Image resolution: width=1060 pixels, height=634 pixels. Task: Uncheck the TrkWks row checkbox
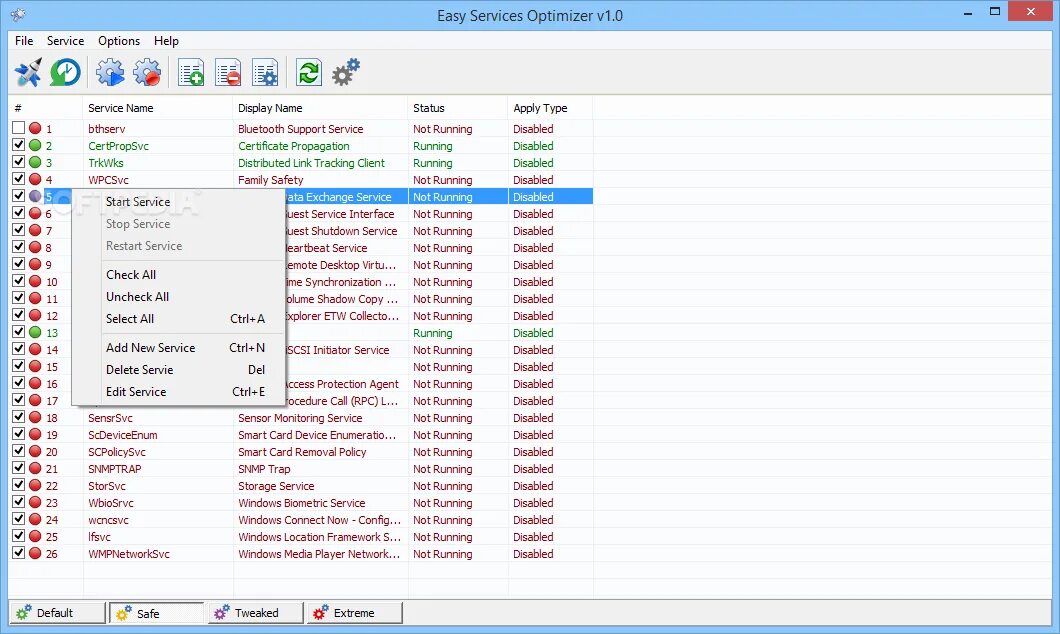(x=18, y=162)
